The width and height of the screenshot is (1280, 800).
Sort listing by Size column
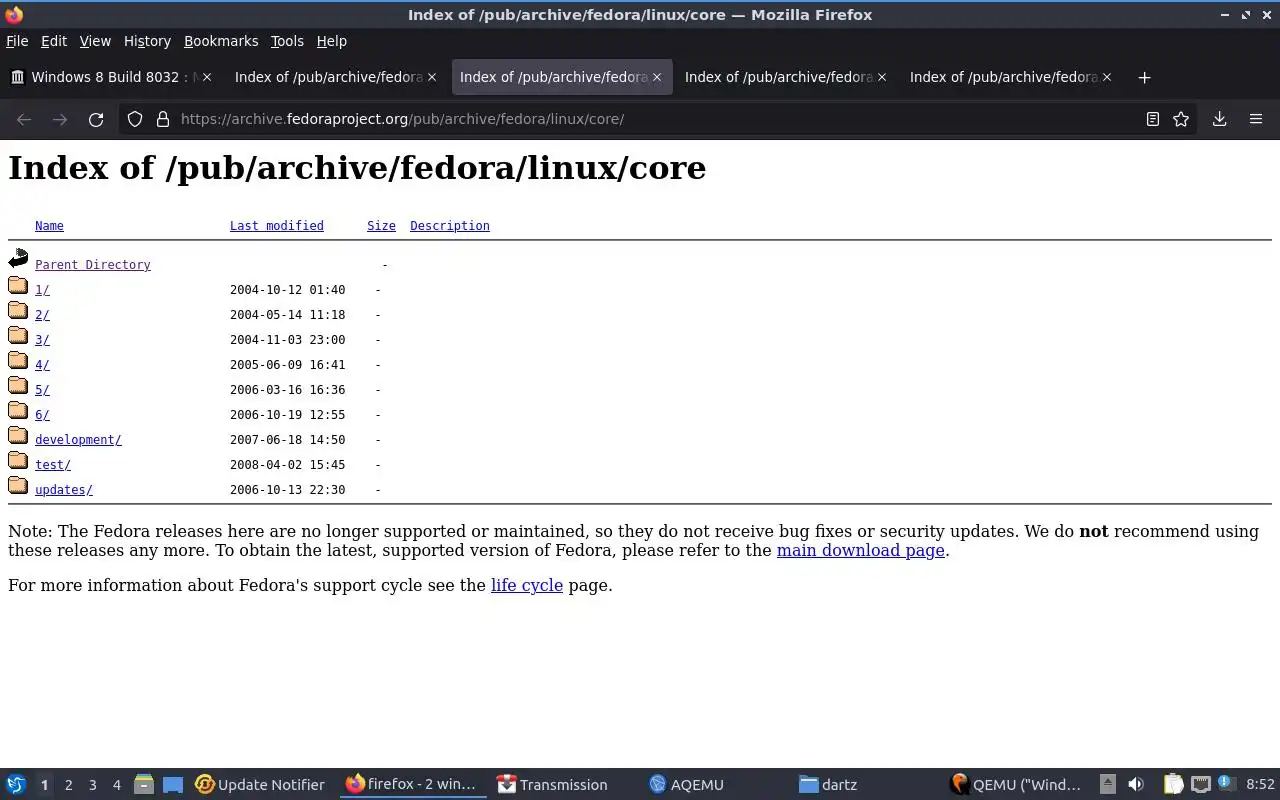(x=381, y=226)
